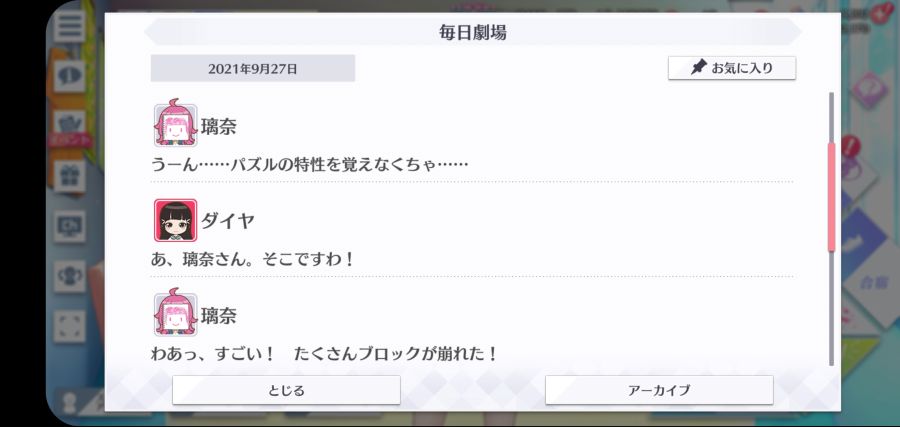Click the pin icon on お気に入り
This screenshot has width=900, height=427.
pyautogui.click(x=698, y=68)
